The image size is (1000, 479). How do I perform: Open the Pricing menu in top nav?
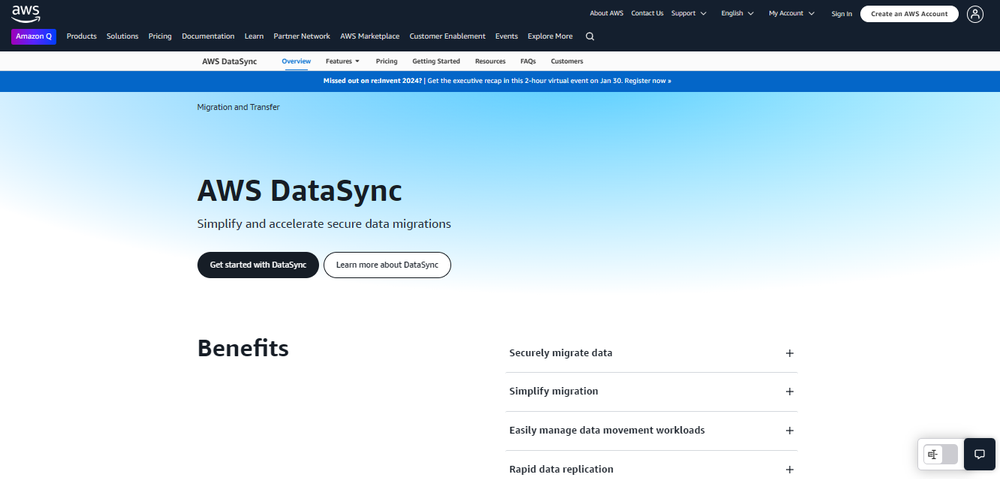tap(160, 36)
